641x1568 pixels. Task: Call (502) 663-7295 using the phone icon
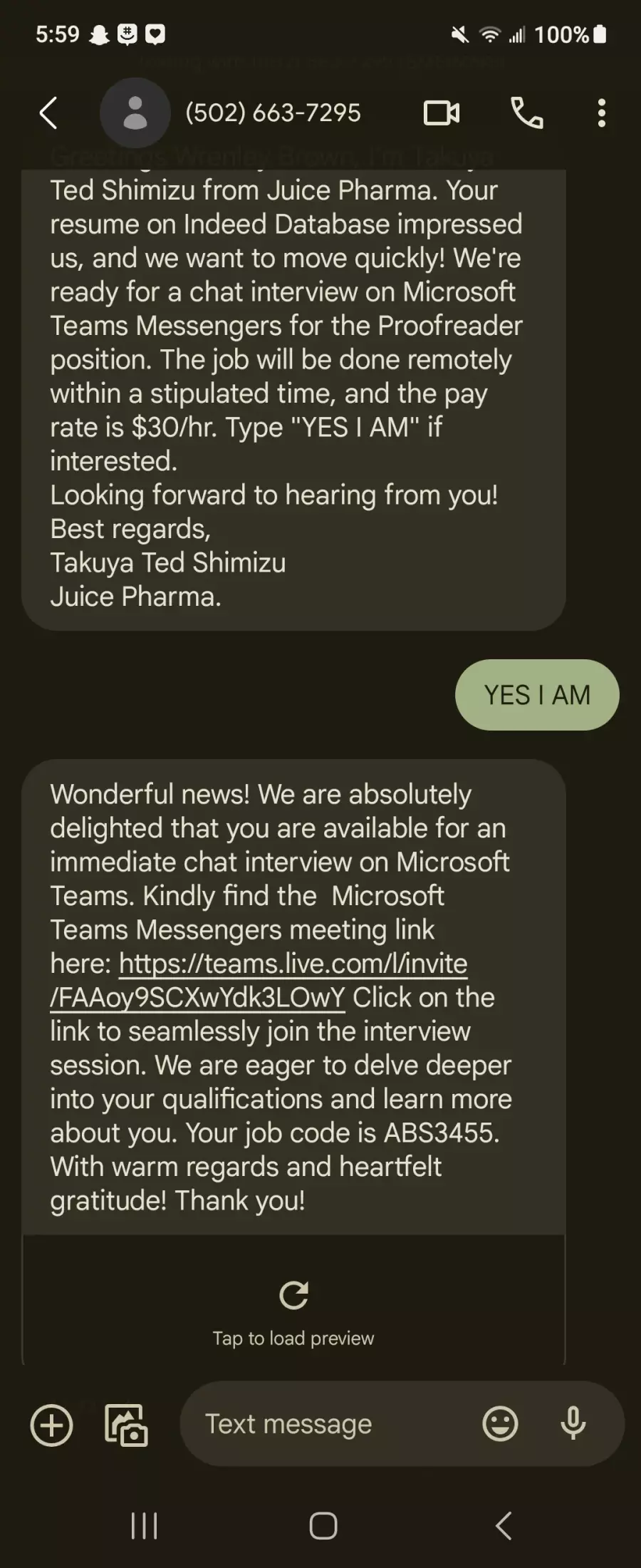click(x=527, y=113)
